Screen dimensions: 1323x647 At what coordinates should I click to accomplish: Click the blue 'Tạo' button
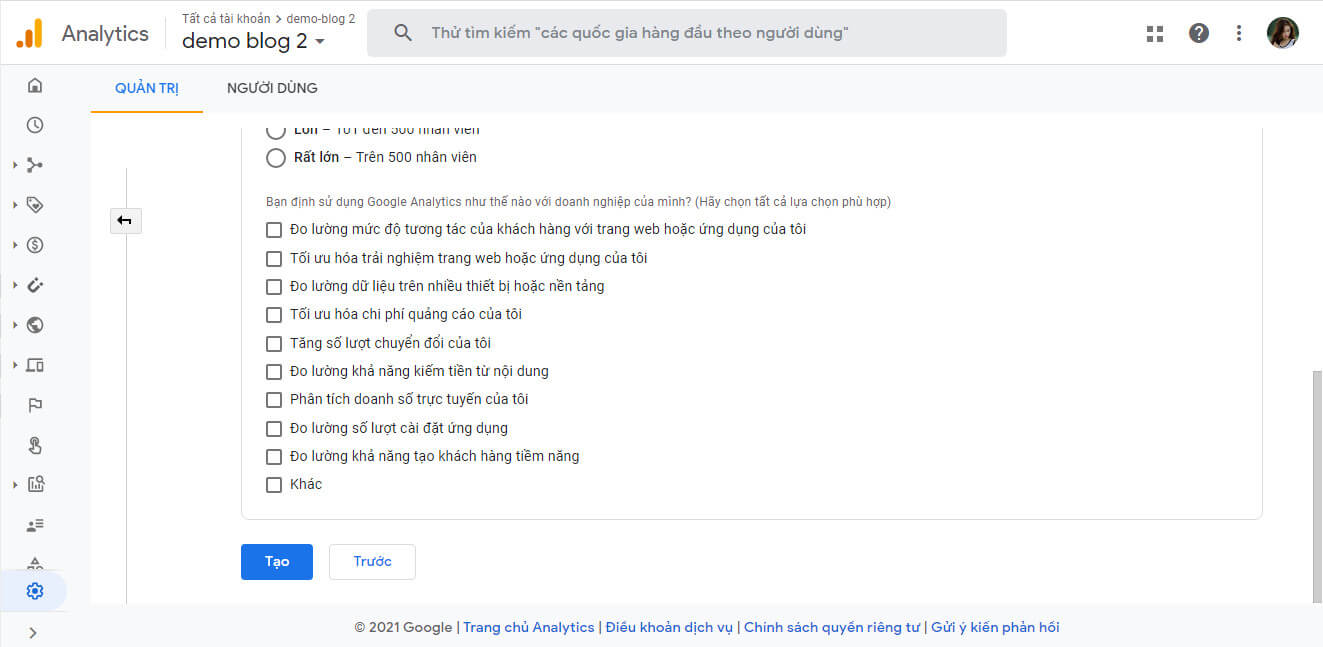pos(277,562)
